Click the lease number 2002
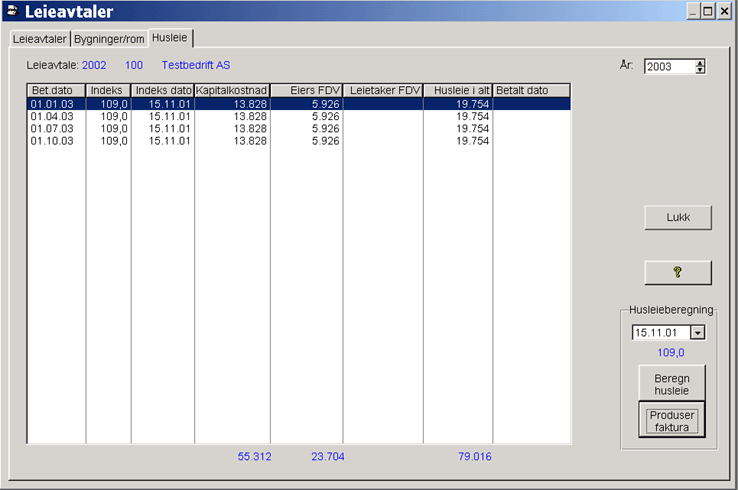The width and height of the screenshot is (738, 490). 94,65
